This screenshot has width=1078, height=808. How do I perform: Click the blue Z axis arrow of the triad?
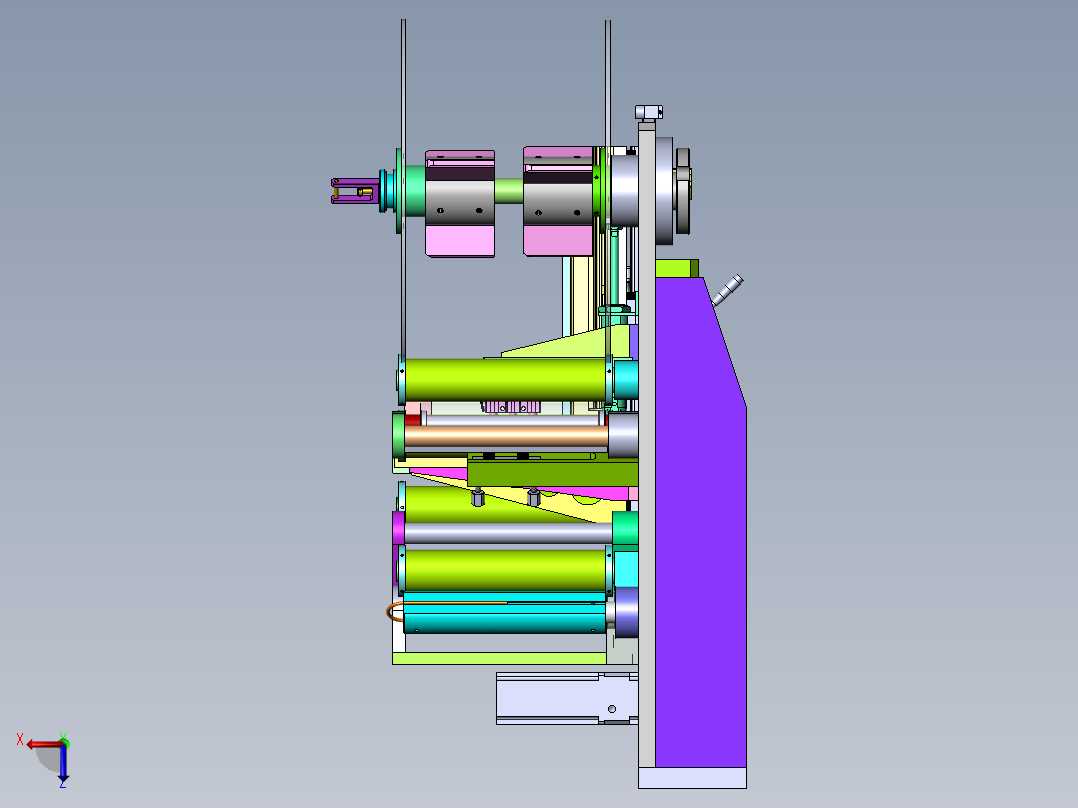(x=63, y=763)
